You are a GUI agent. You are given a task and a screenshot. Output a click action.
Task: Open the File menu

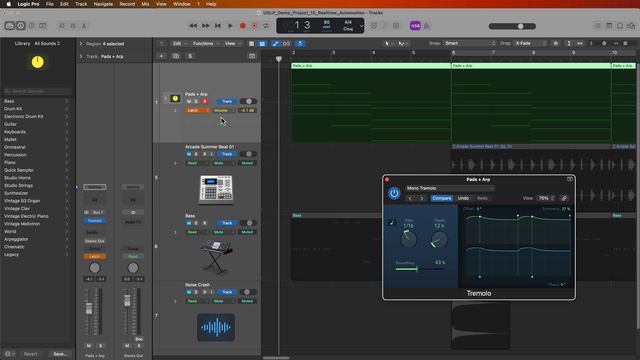pos(49,4)
